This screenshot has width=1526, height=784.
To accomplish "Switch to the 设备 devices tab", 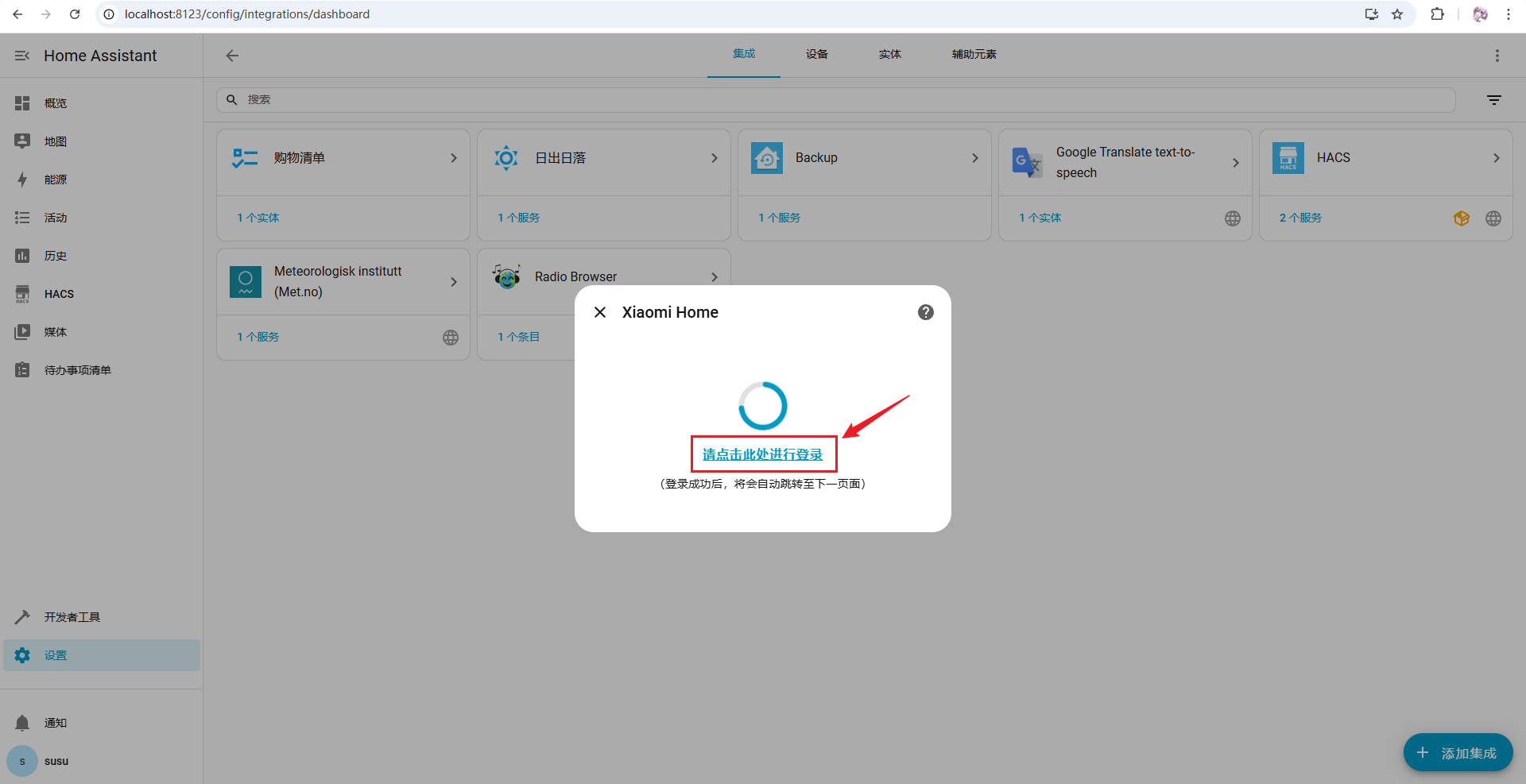I will [x=817, y=54].
